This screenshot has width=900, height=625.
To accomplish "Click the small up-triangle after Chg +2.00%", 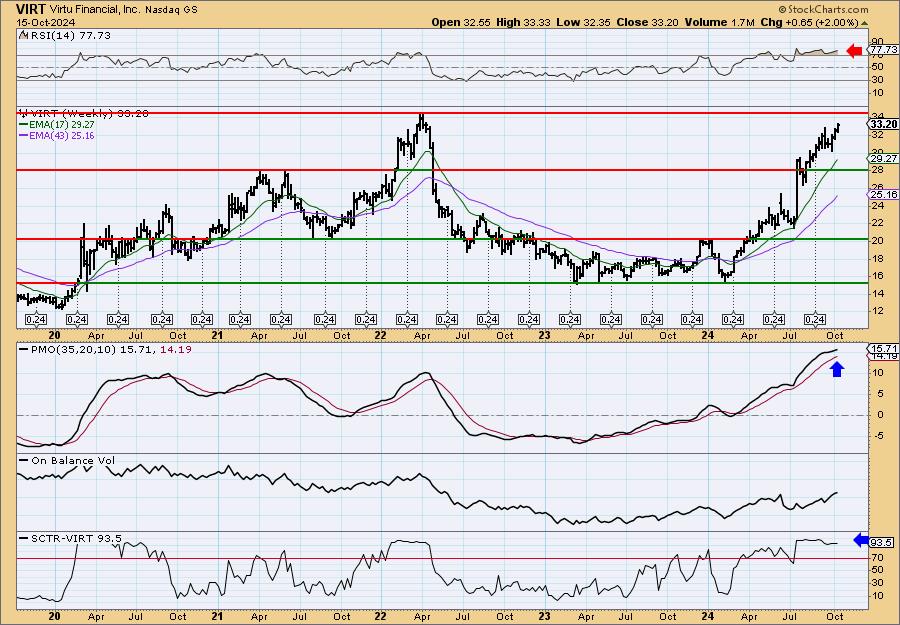I will point(864,23).
